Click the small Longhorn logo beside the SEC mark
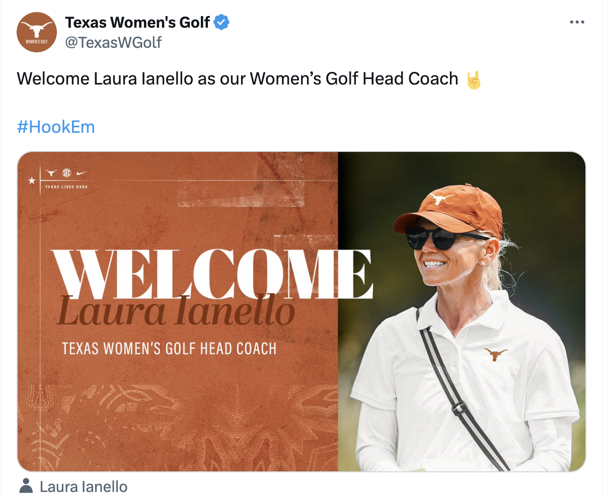The height and width of the screenshot is (500, 603). pos(51,173)
